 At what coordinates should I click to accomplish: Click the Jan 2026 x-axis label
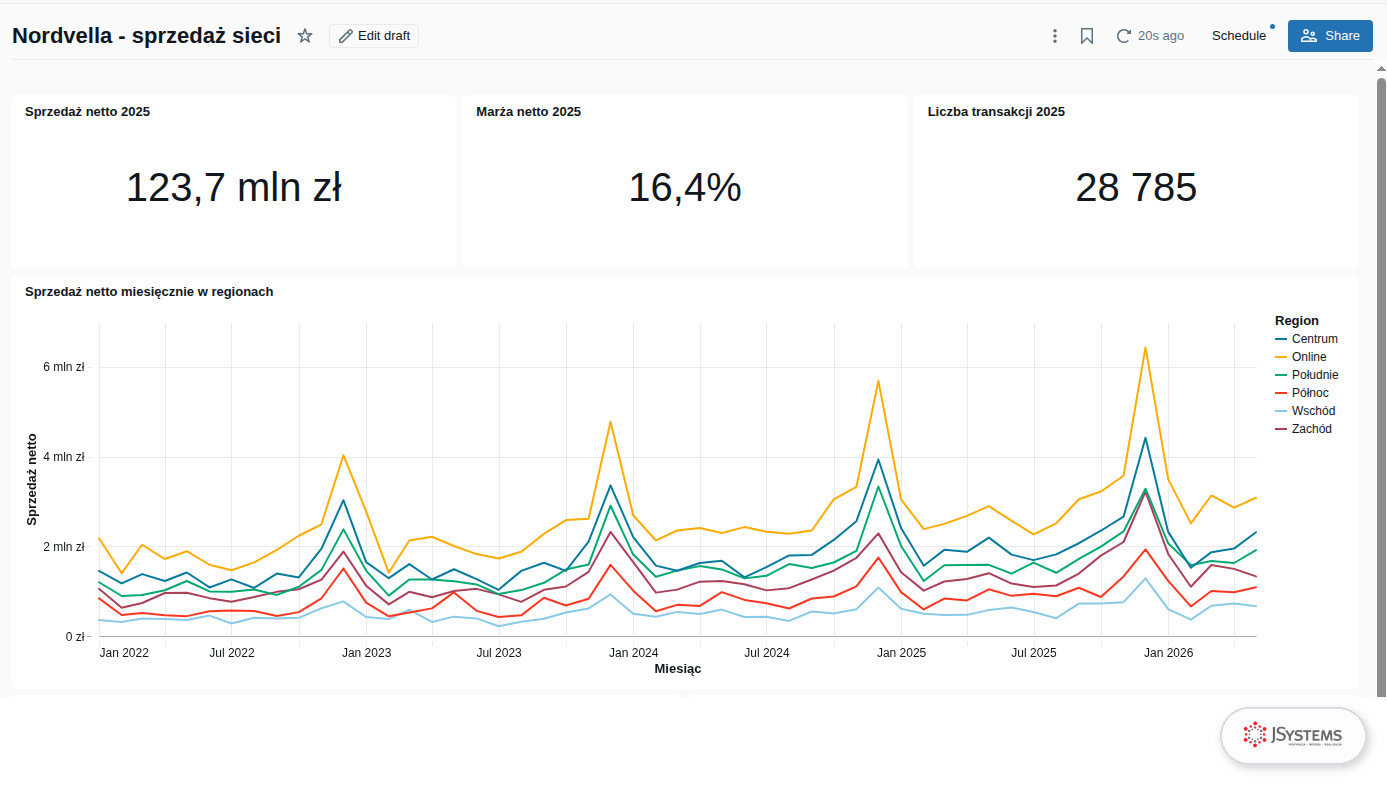[x=1169, y=653]
